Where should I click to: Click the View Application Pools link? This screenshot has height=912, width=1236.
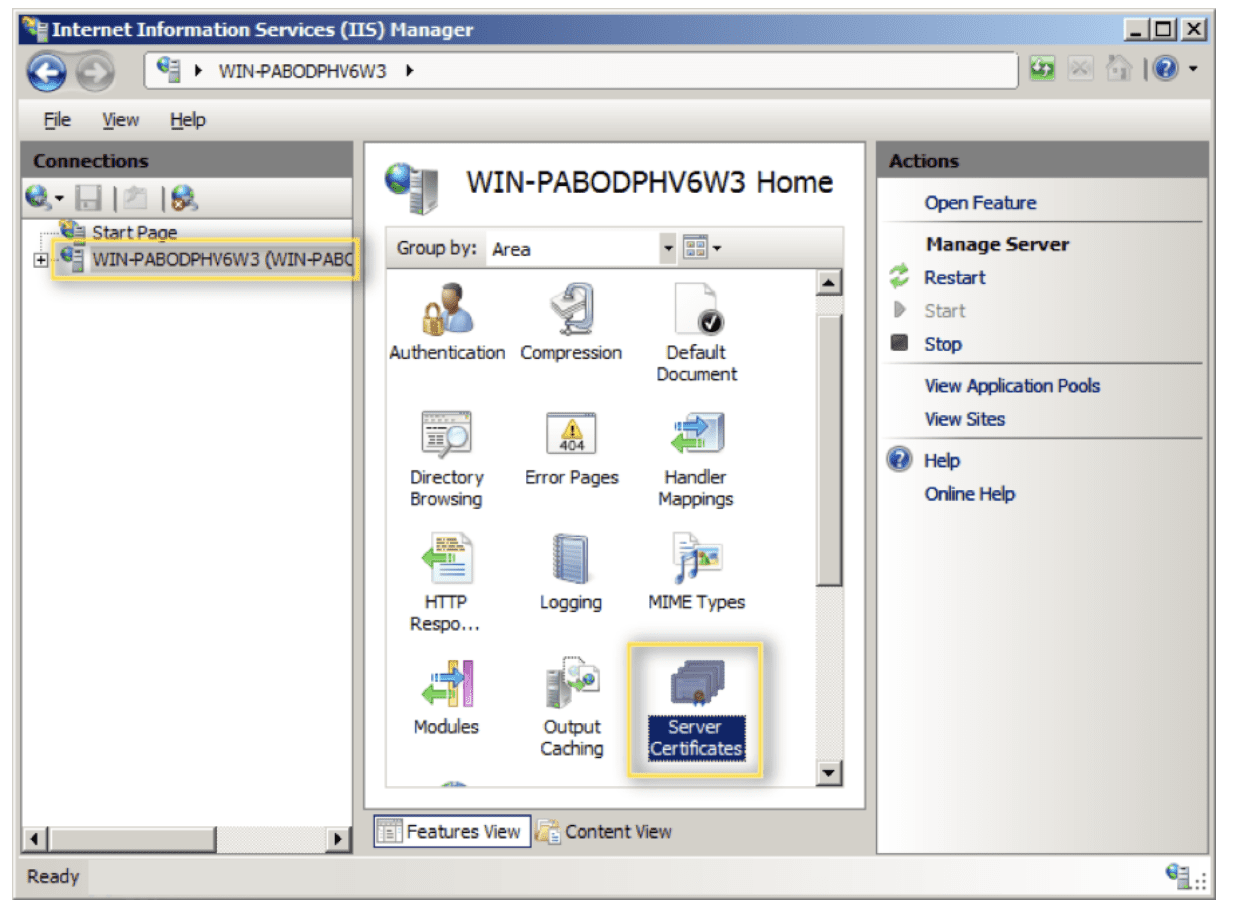point(1012,386)
